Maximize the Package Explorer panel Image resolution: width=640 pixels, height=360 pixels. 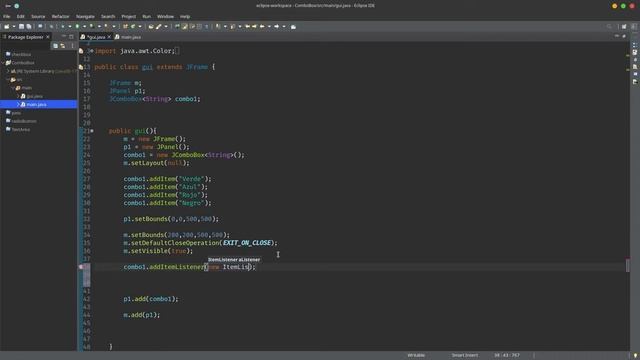pos(71,36)
